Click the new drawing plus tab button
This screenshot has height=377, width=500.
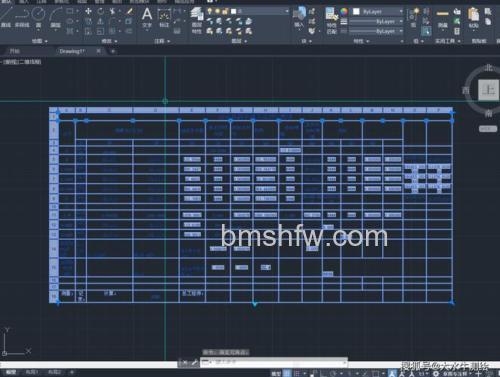tap(113, 51)
